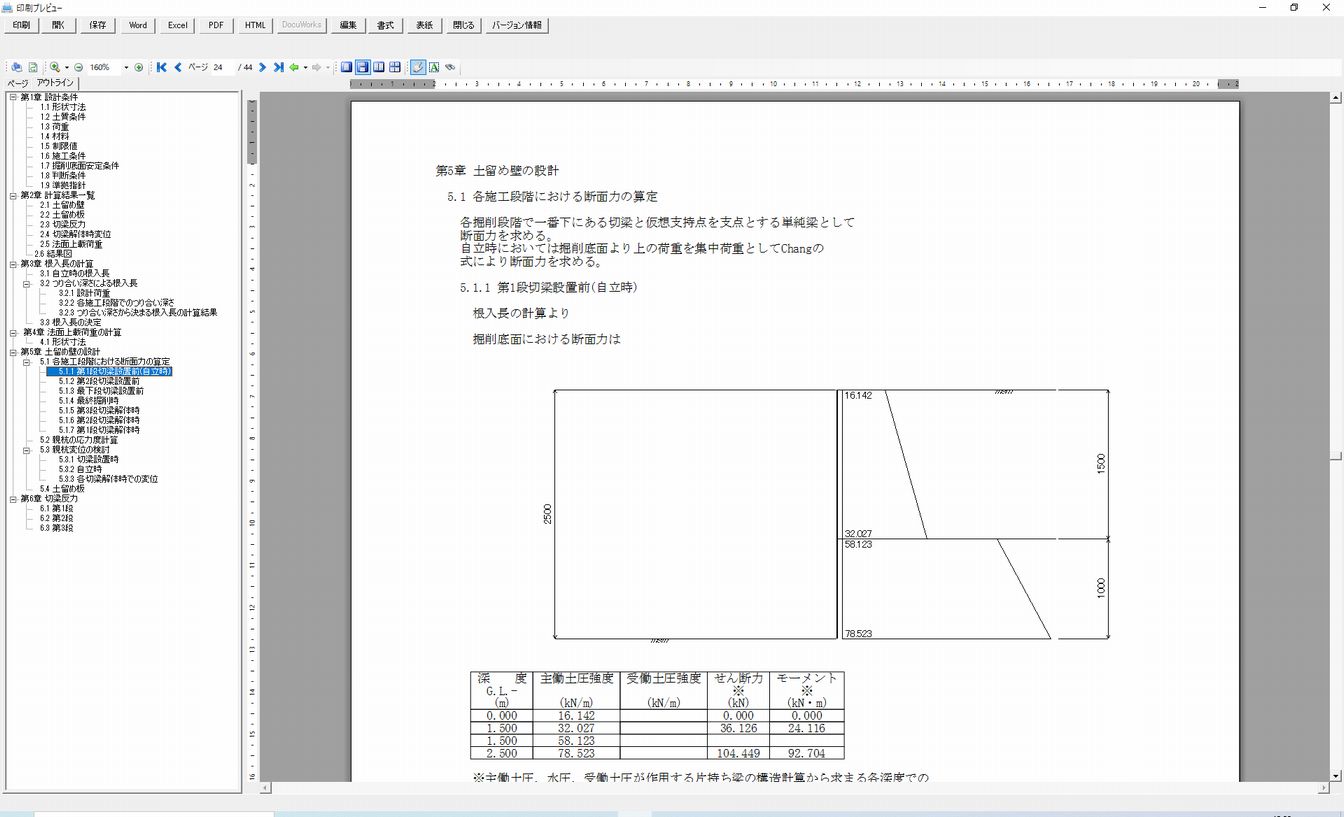Click the 閉じる close button
Image resolution: width=1344 pixels, height=817 pixels.
click(464, 25)
